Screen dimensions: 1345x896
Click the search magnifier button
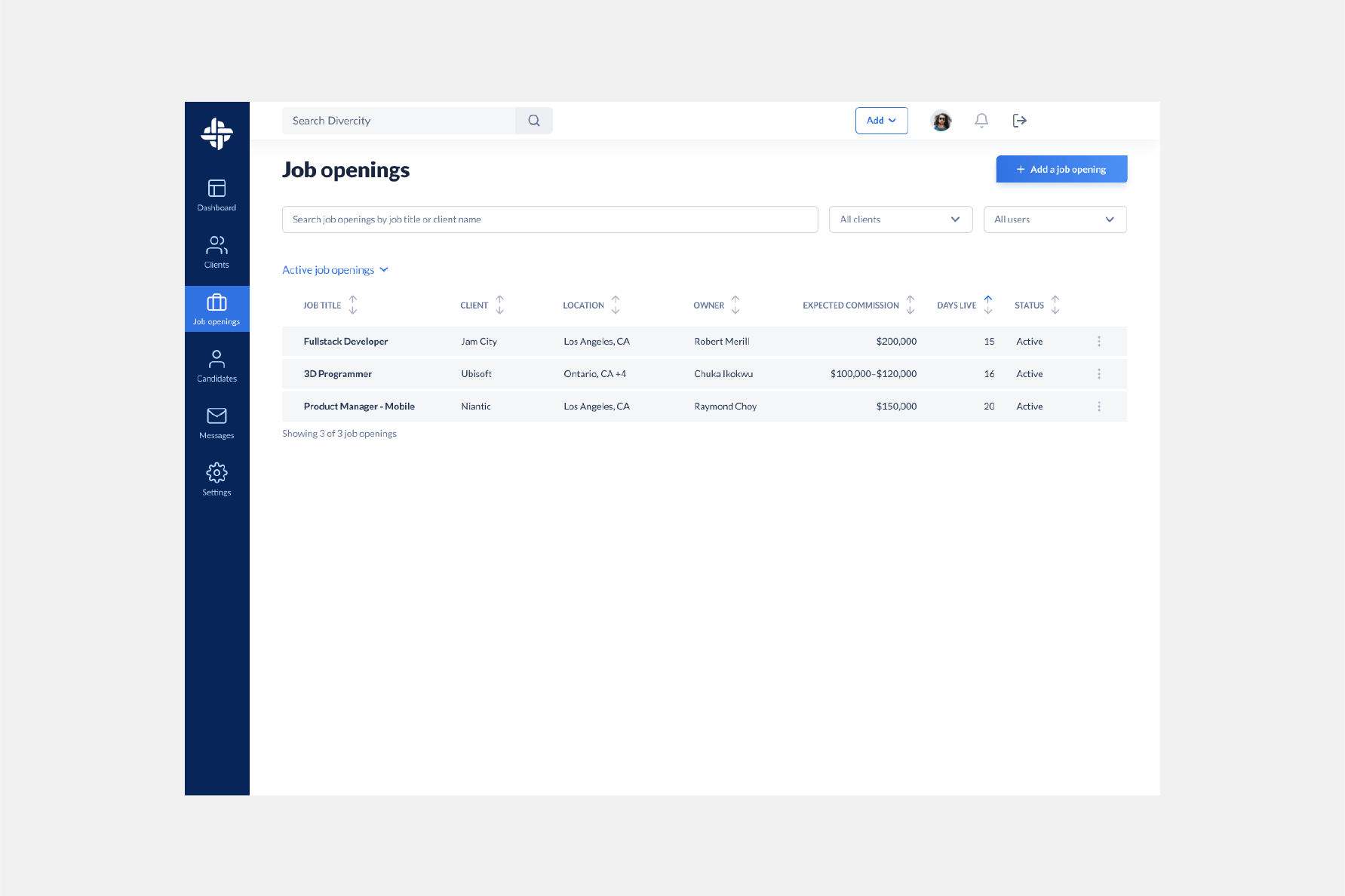534,121
